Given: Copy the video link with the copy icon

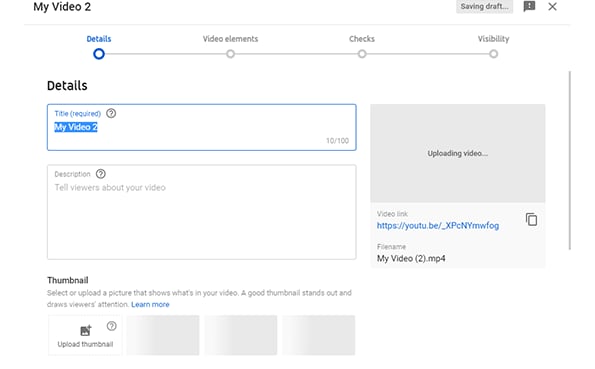Looking at the screenshot, I should click(x=531, y=219).
